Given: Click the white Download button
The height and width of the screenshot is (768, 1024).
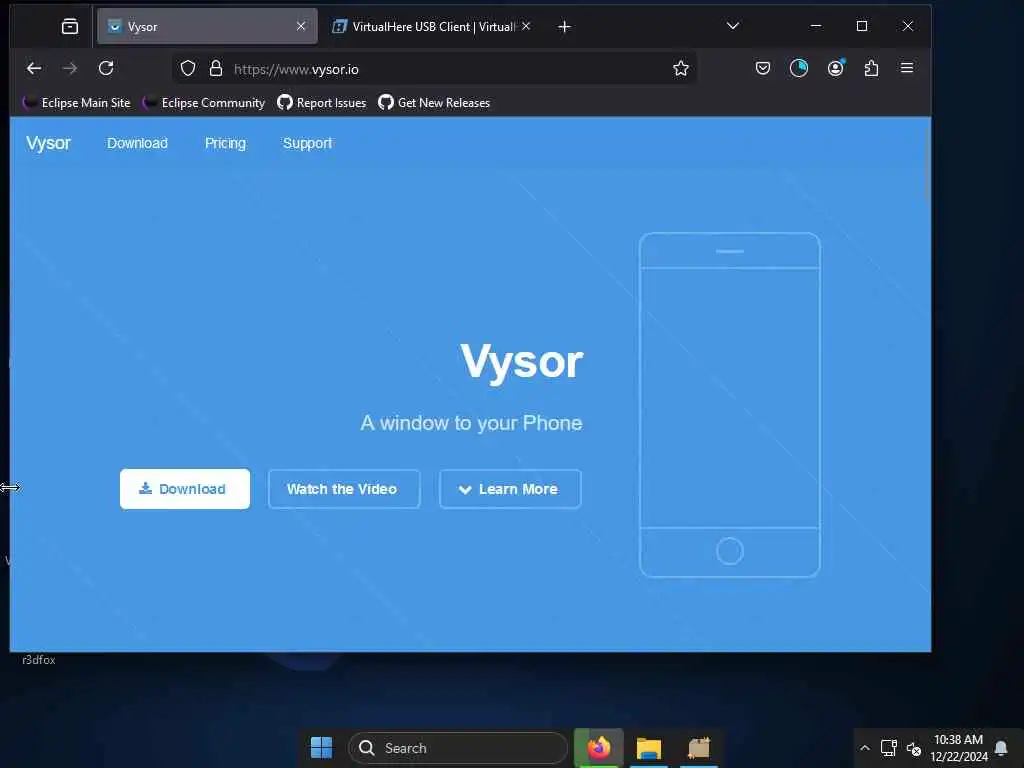Looking at the screenshot, I should point(185,488).
